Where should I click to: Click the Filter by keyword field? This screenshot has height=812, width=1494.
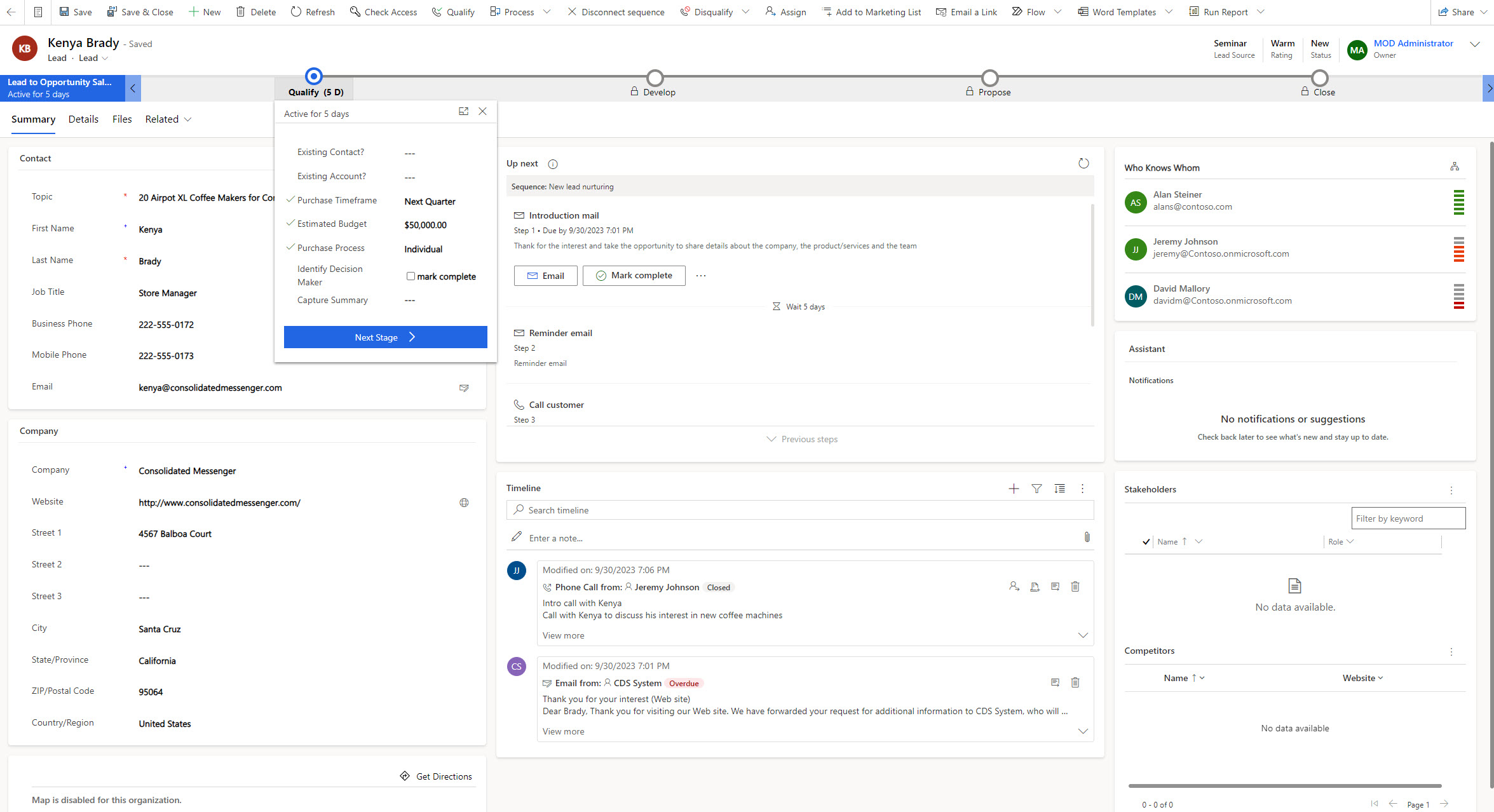coord(1408,518)
